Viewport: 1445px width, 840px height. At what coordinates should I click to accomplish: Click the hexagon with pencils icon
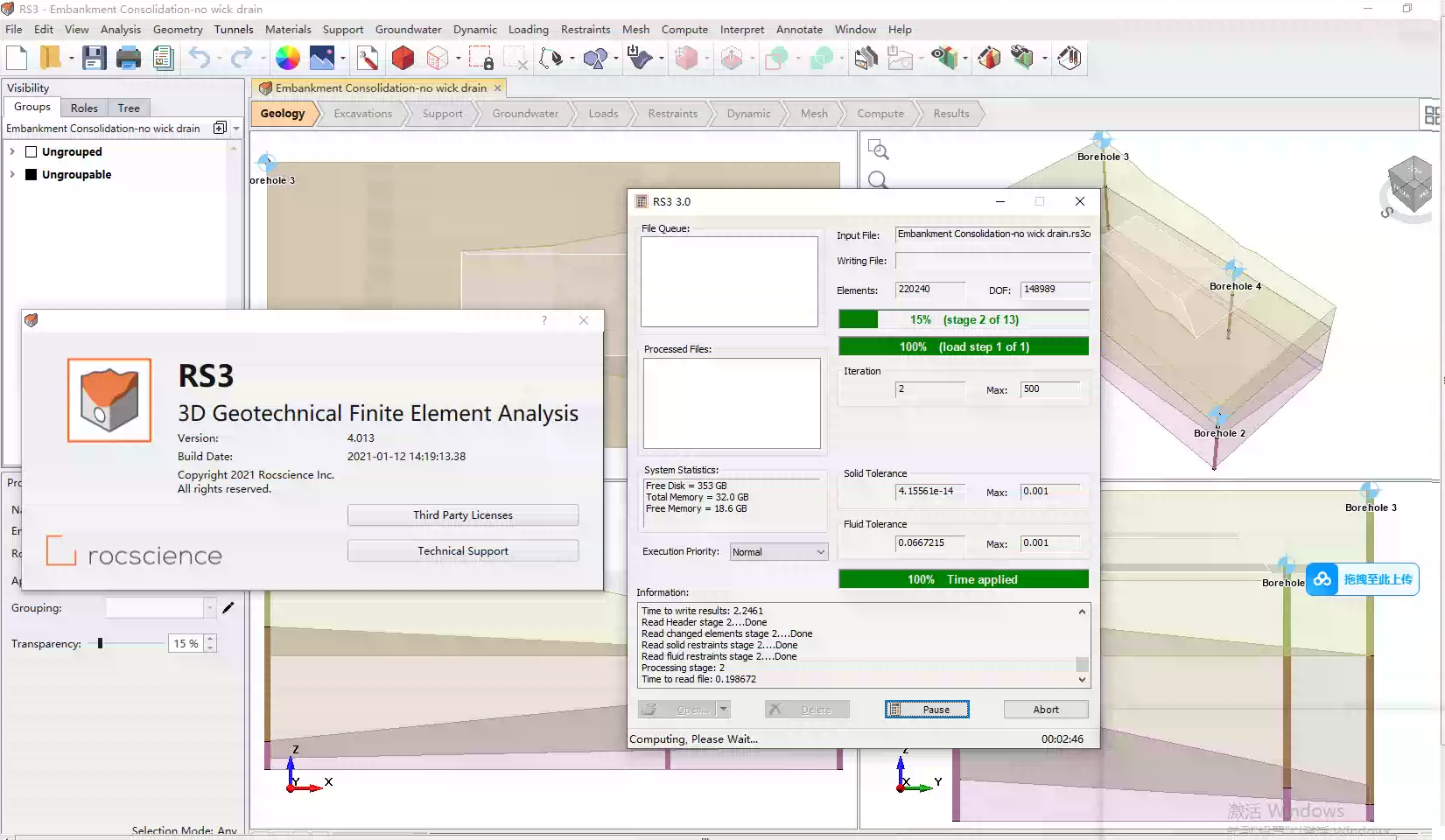pos(1069,59)
